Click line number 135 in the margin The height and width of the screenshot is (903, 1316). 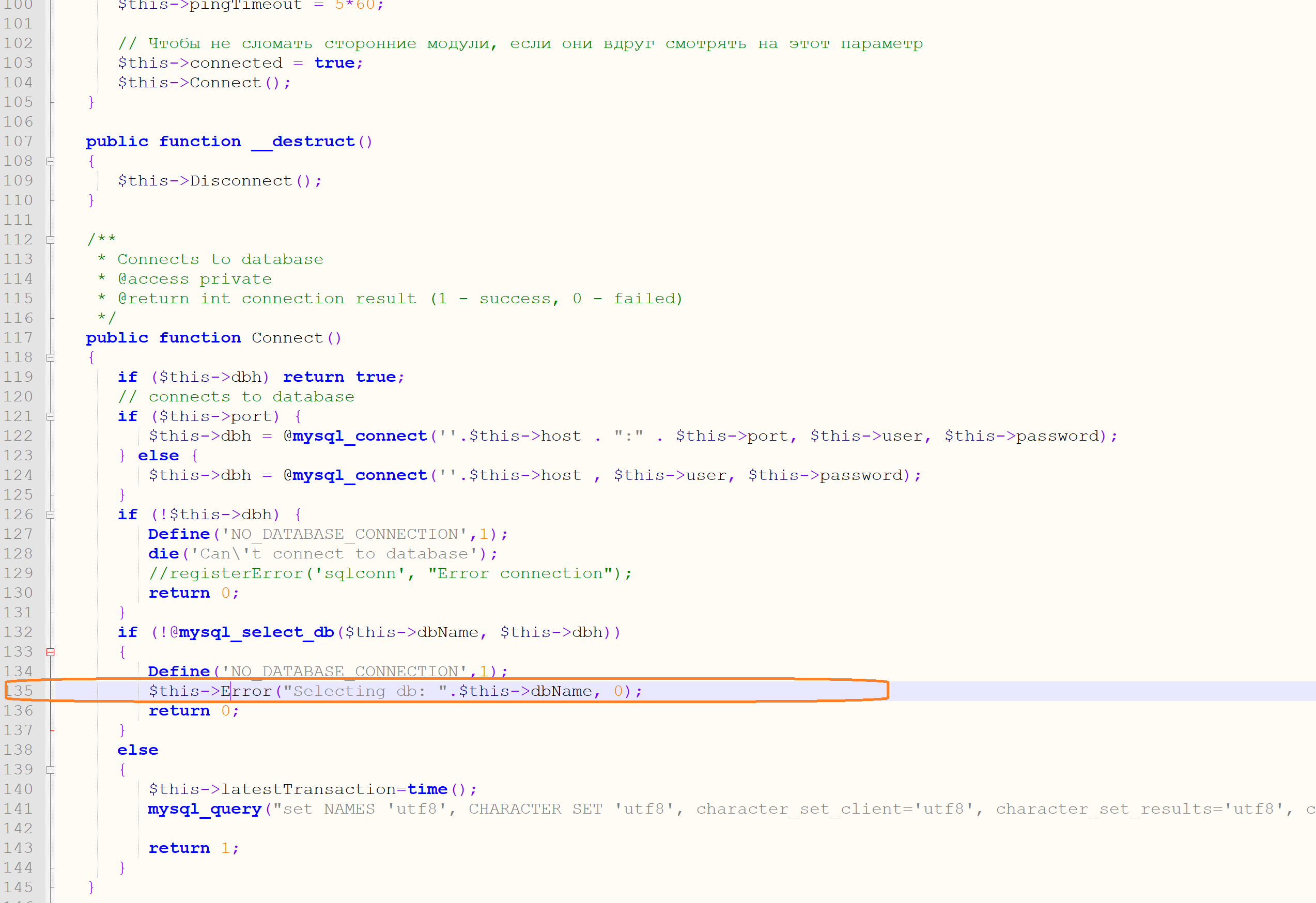point(19,691)
